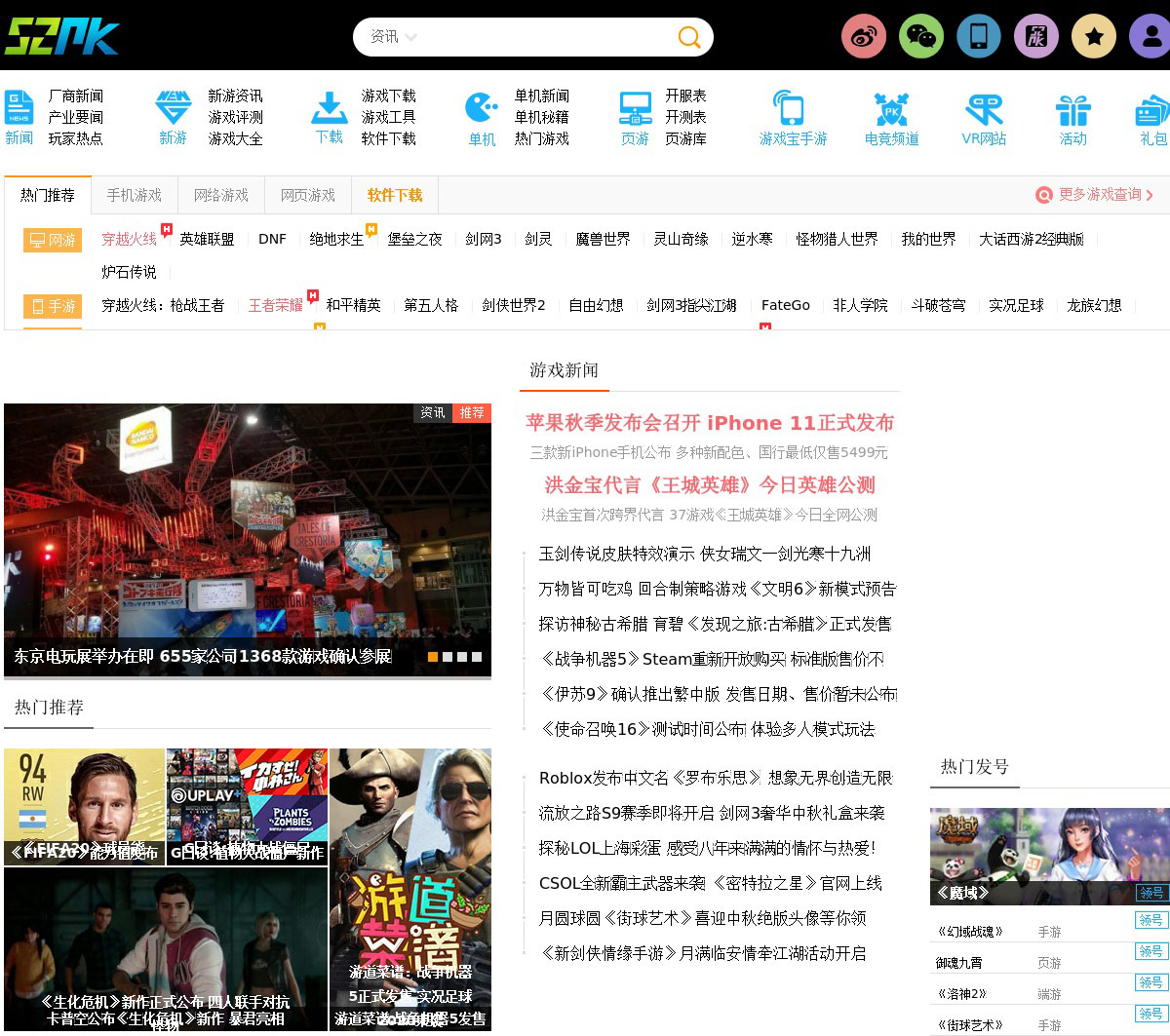Open the iPhone 11 发布 headline

point(709,423)
